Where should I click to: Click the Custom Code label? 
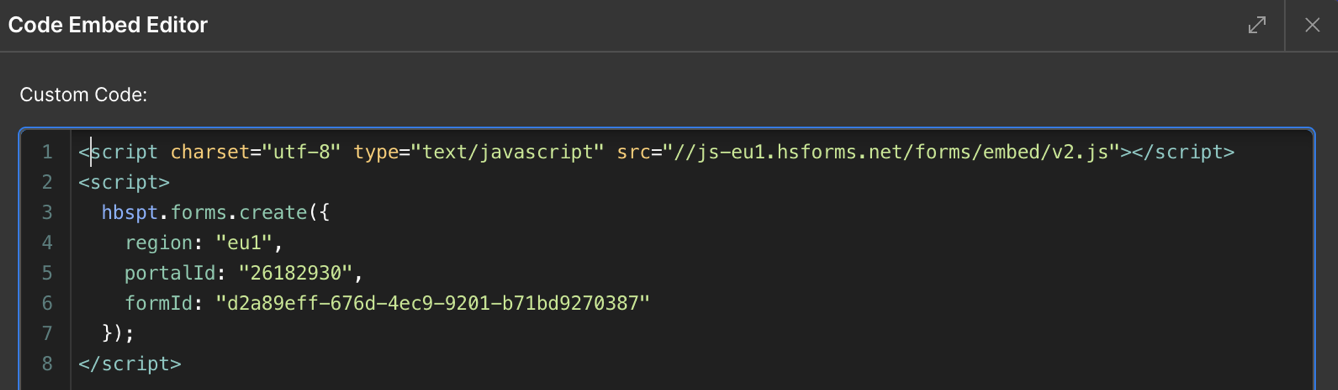coord(83,95)
